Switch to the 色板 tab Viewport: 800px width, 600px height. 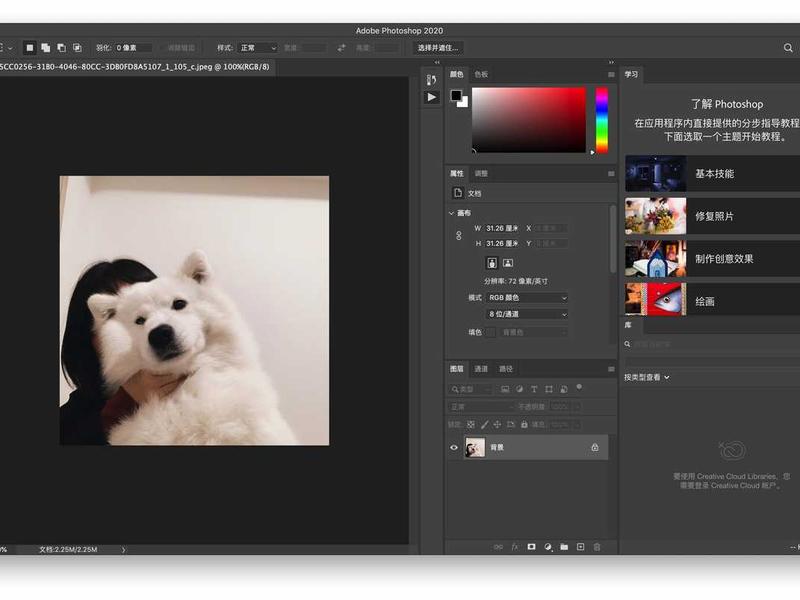tap(481, 74)
